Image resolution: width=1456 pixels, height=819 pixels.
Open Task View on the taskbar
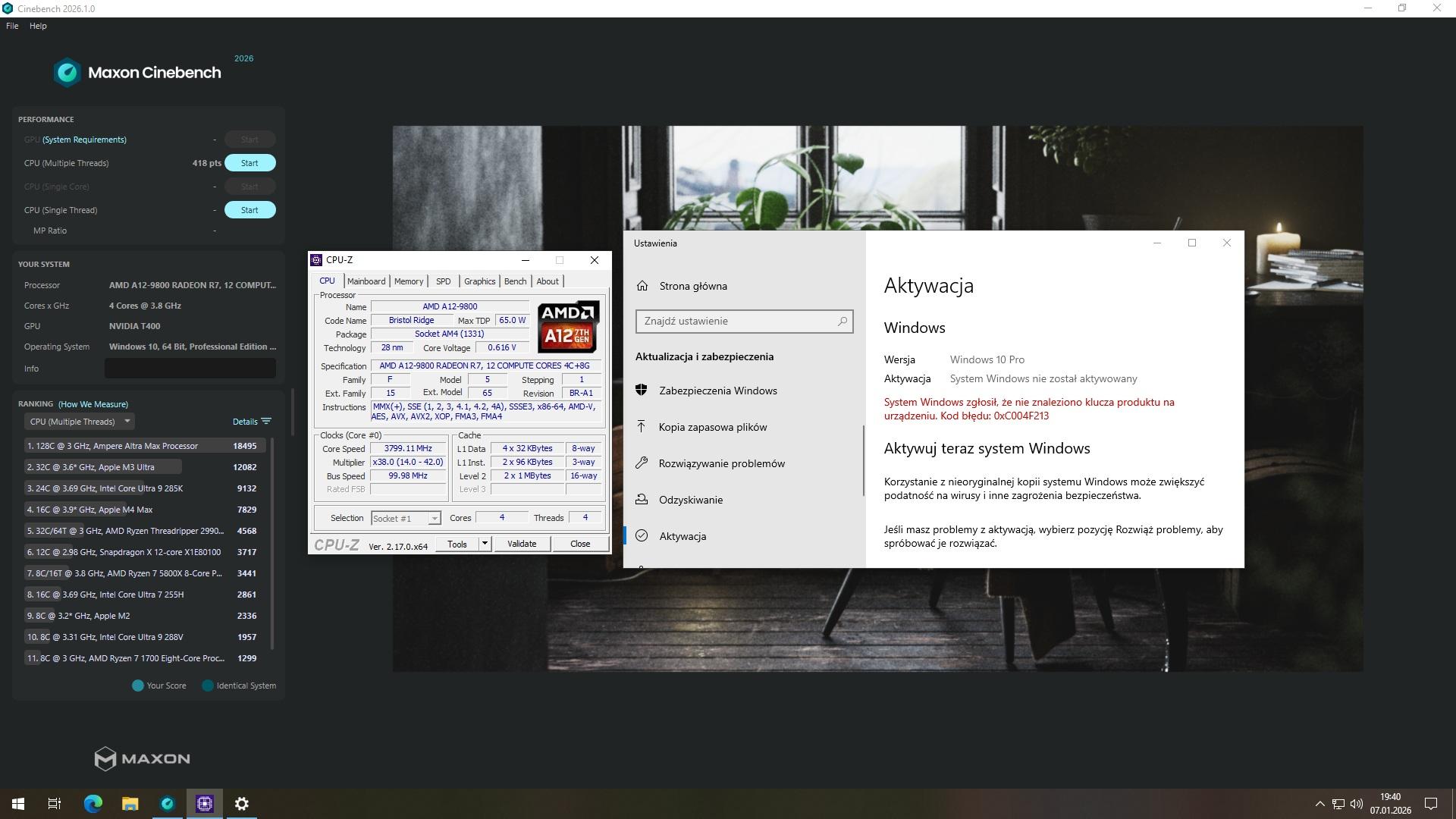click(55, 804)
